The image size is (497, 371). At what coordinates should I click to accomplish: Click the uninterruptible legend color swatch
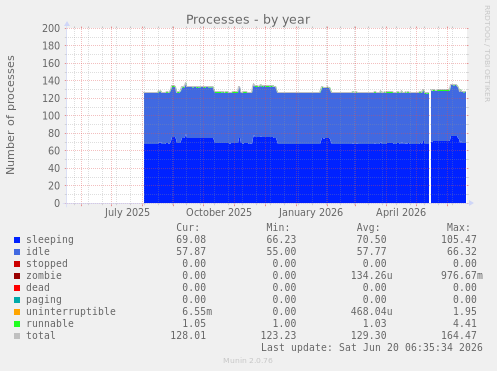17,312
